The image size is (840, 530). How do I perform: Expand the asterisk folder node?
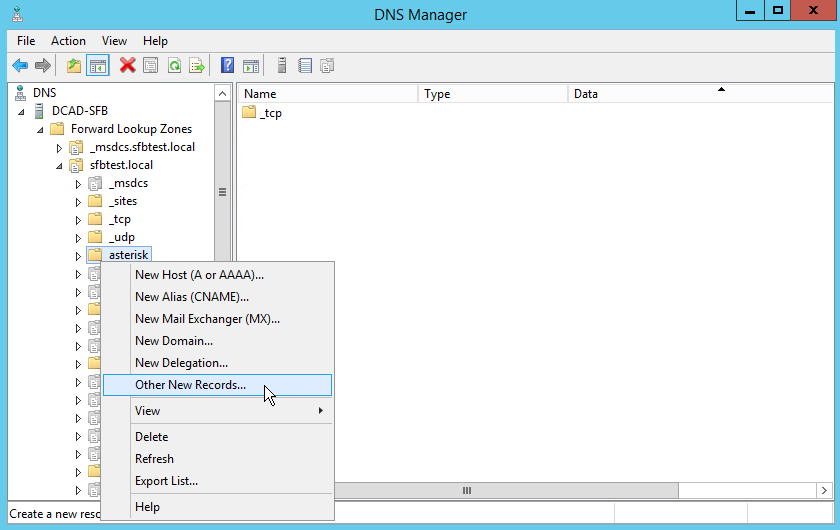coord(78,256)
